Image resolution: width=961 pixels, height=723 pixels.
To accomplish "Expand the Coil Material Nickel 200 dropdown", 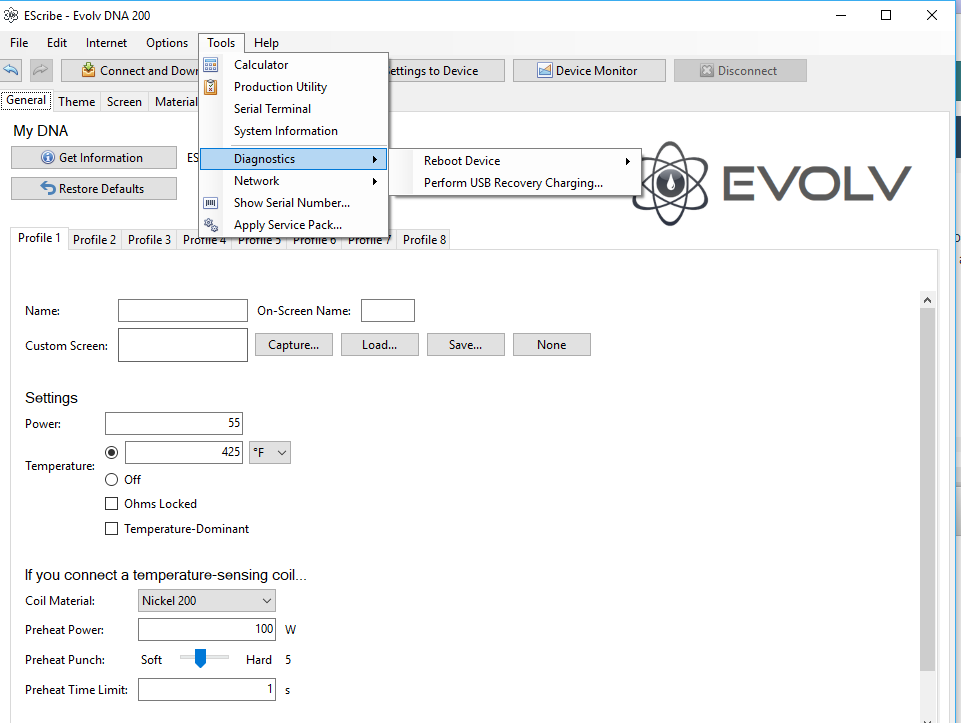I will click(207, 601).
